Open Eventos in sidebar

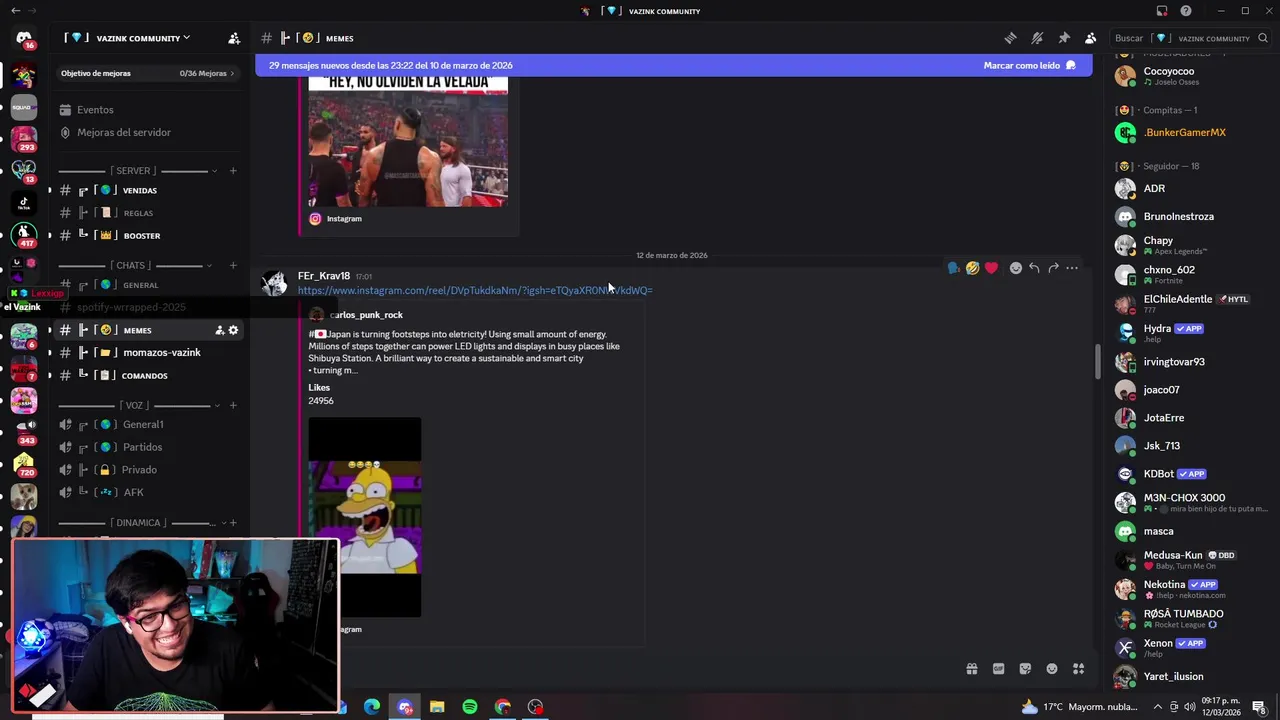(95, 110)
